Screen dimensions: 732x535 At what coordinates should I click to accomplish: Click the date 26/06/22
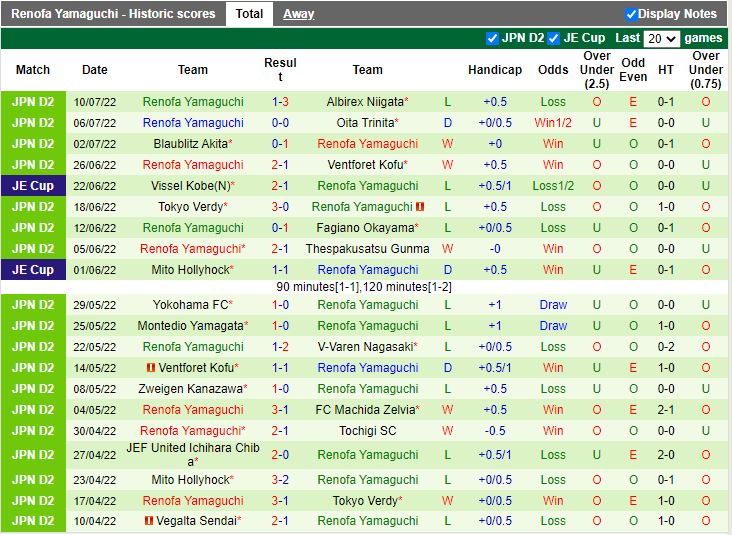94,165
